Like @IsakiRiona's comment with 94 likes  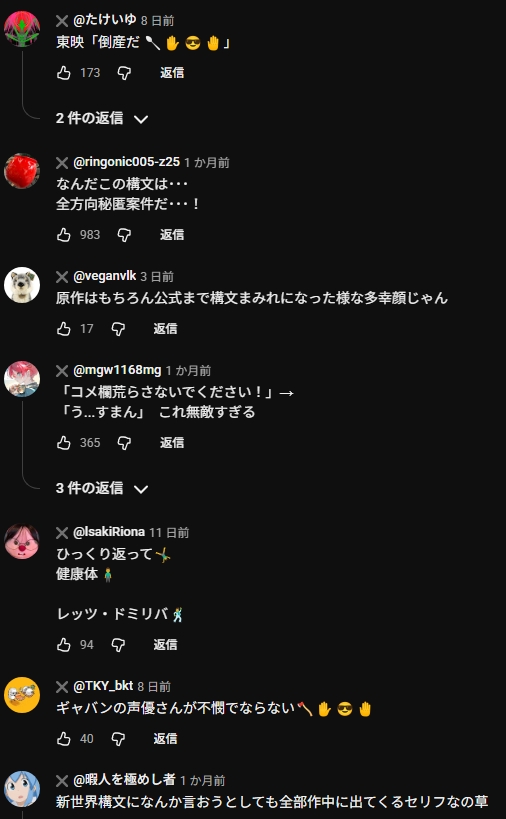tap(64, 645)
